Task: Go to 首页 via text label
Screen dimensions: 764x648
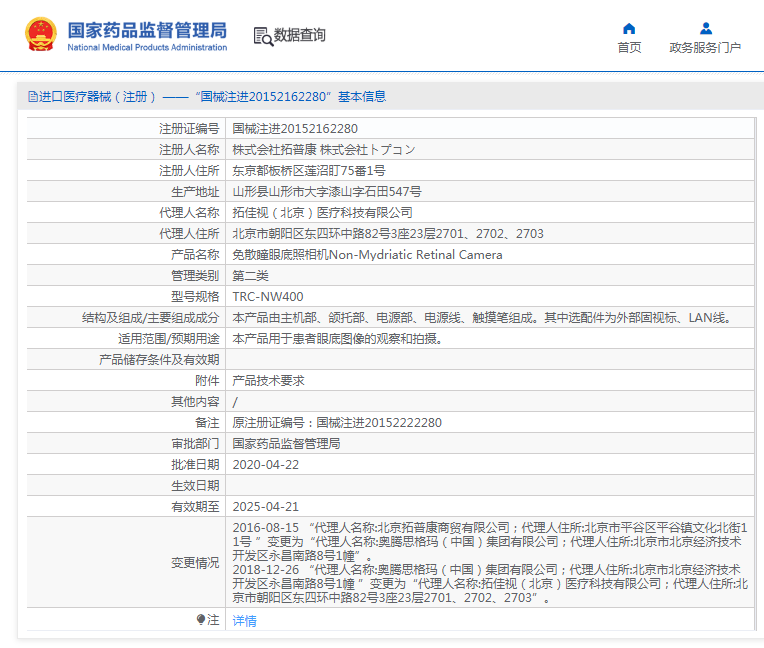Action: coord(629,48)
